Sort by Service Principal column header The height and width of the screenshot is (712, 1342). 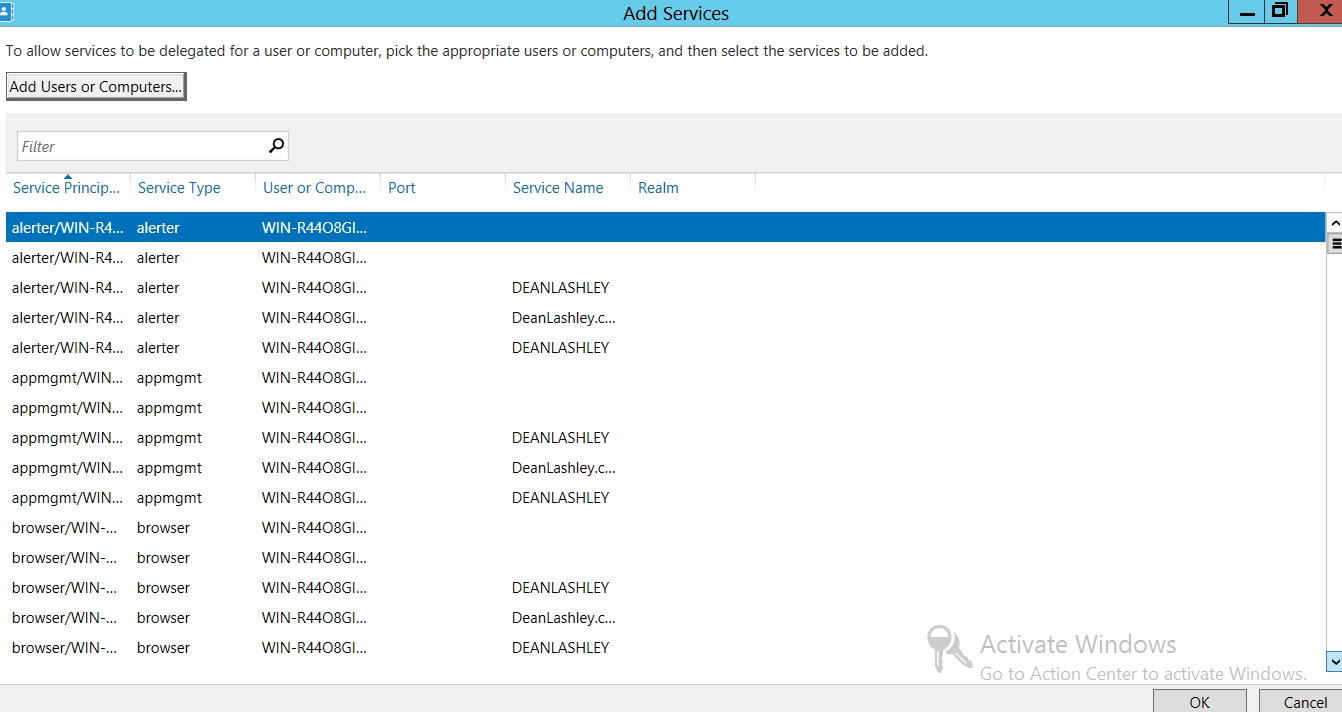[x=67, y=188]
